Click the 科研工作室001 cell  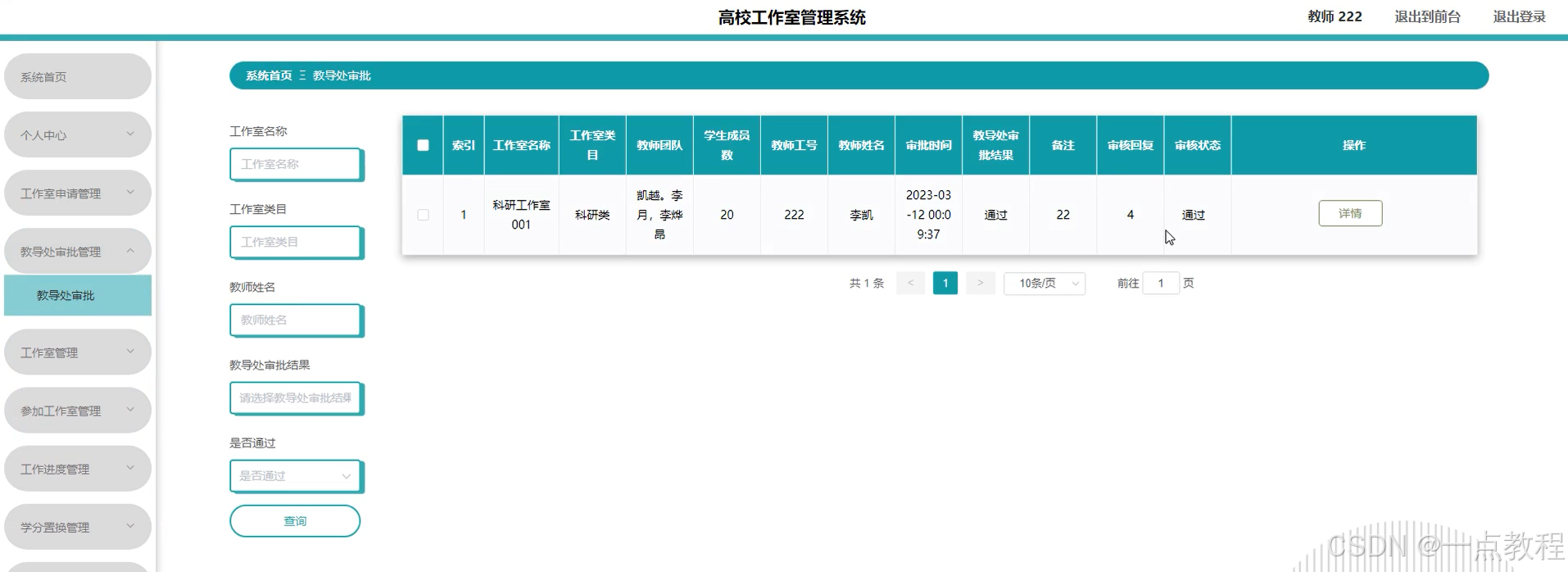click(x=522, y=215)
